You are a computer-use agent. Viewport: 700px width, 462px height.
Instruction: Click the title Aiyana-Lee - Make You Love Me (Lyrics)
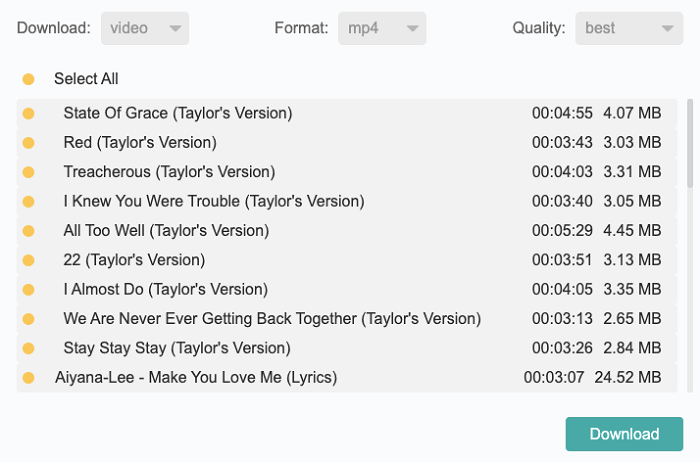point(196,378)
